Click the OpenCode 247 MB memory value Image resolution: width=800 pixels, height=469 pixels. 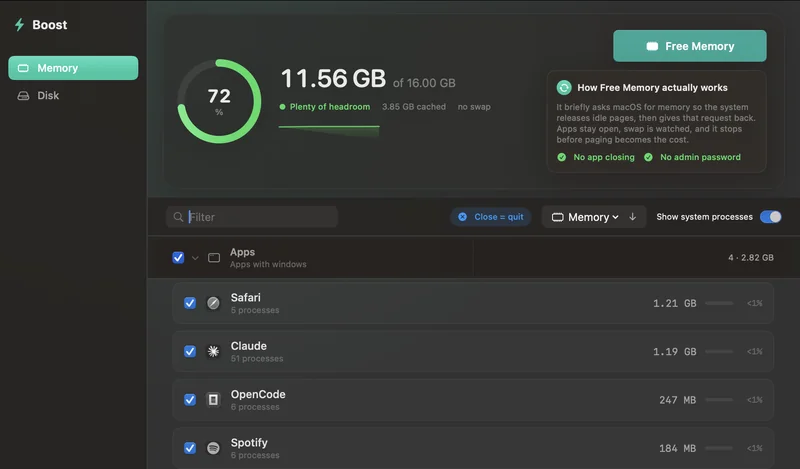tap(678, 400)
